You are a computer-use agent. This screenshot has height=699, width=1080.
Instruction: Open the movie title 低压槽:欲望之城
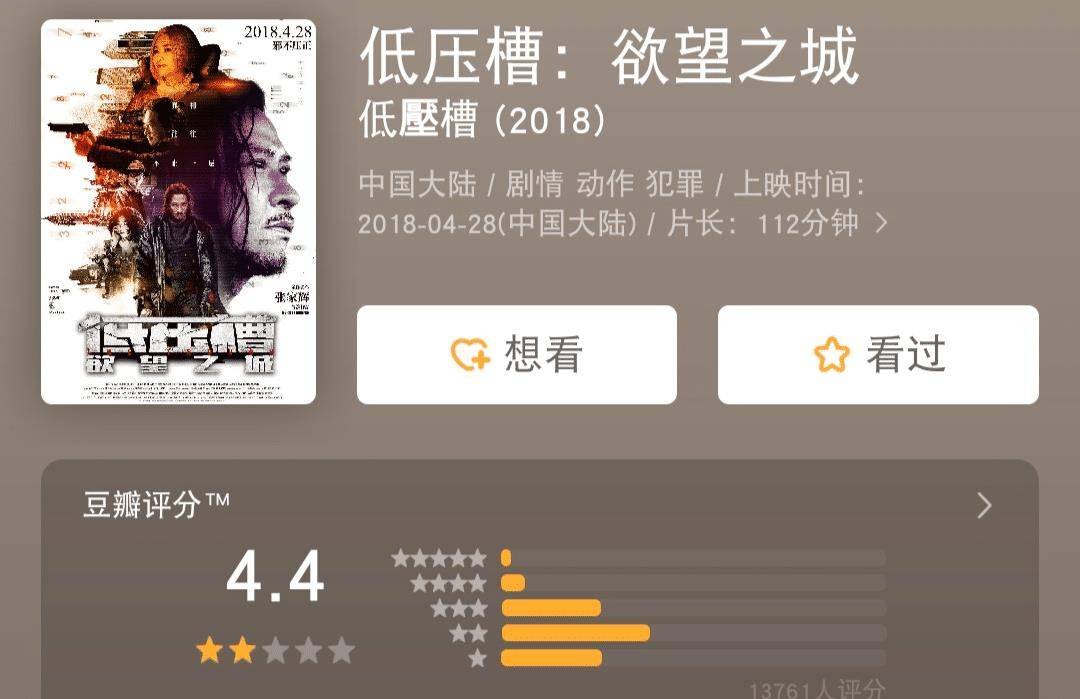point(609,55)
